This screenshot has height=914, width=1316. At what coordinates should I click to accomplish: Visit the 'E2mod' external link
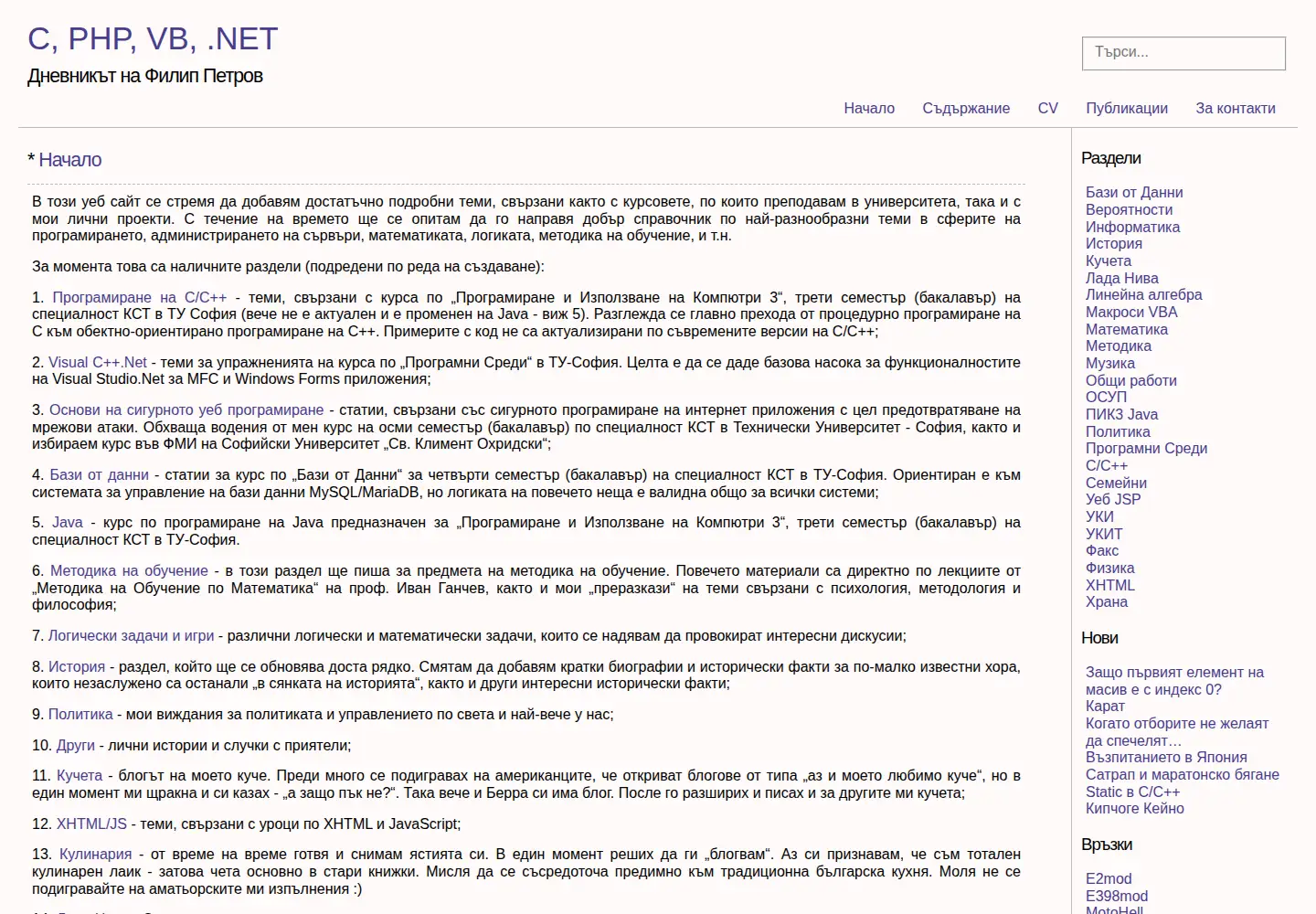pos(1109,878)
